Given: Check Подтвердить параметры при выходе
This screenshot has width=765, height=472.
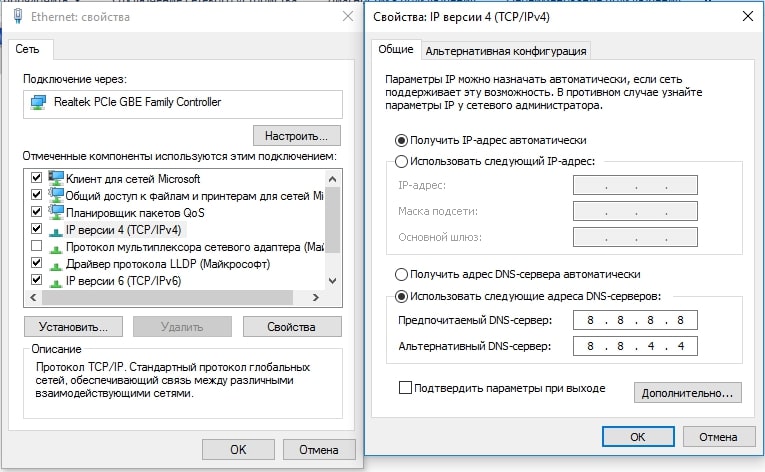Looking at the screenshot, I should coord(405,388).
